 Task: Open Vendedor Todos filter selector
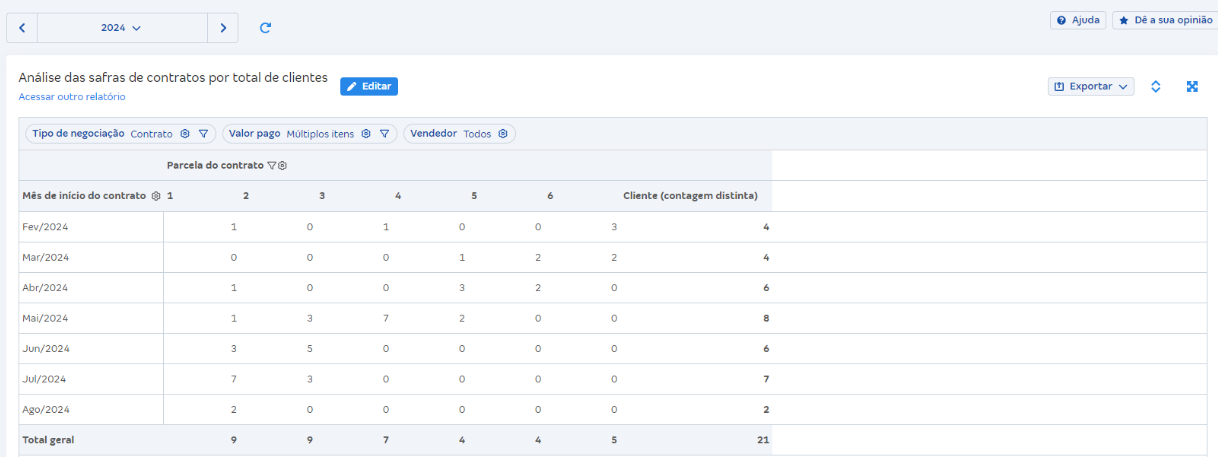click(x=476, y=134)
